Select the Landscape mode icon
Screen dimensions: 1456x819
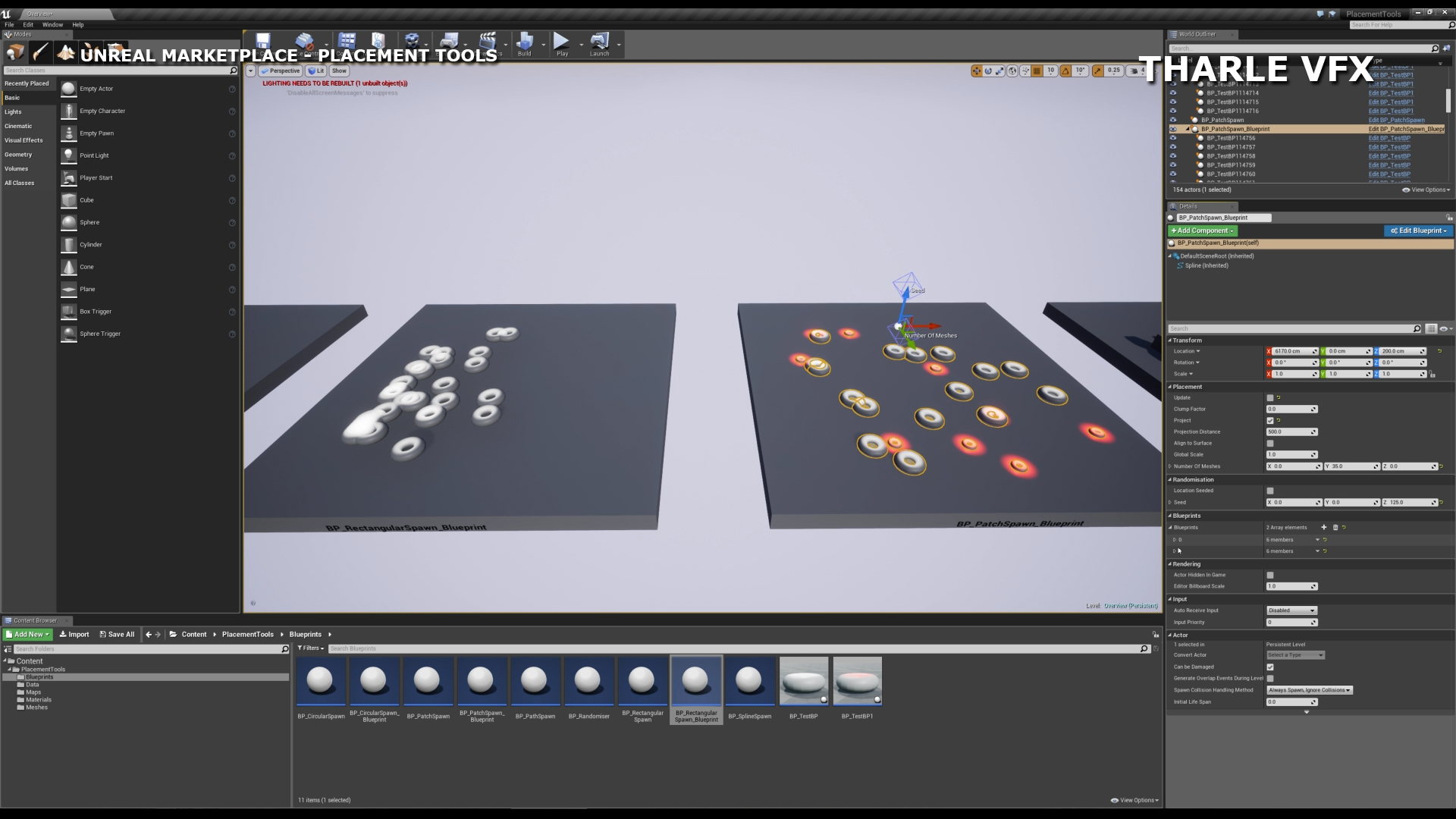tap(66, 52)
